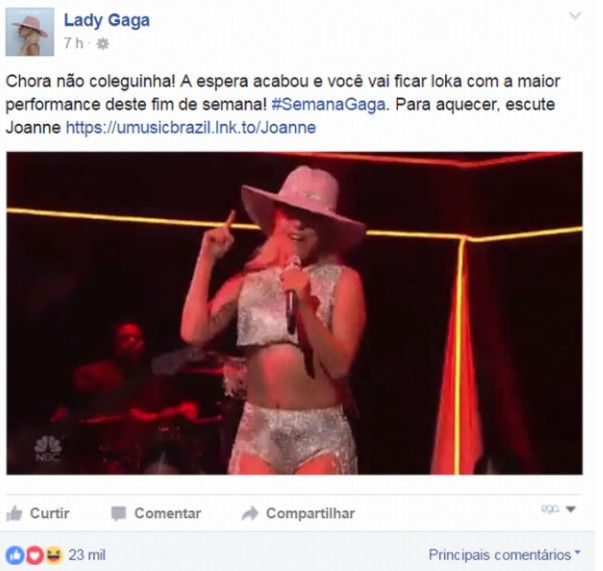View the 23 mil reactions count
The height and width of the screenshot is (571, 603).
click(87, 555)
